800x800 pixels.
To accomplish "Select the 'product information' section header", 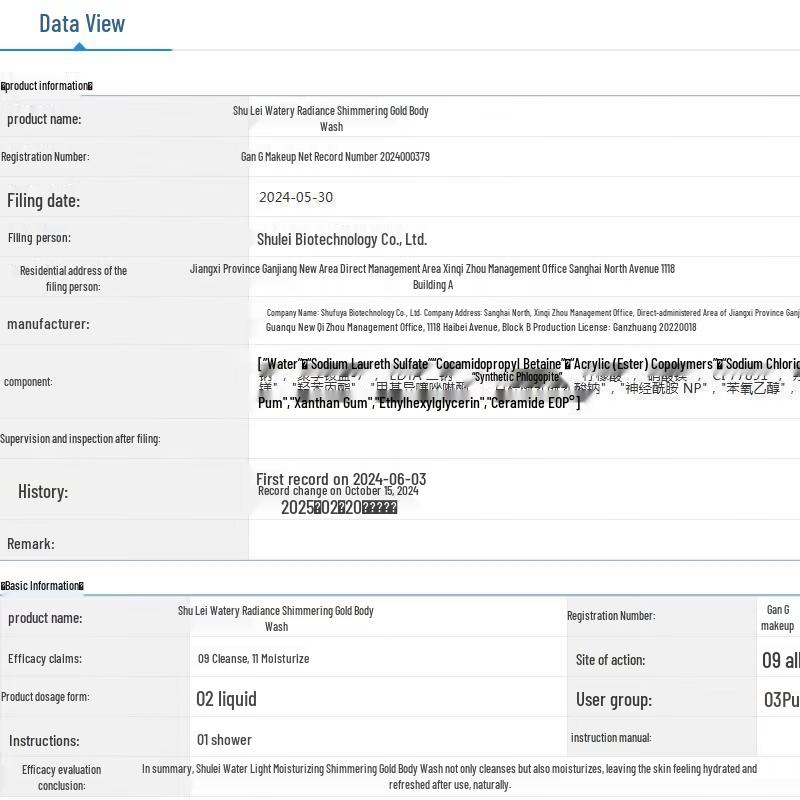I will (x=46, y=86).
